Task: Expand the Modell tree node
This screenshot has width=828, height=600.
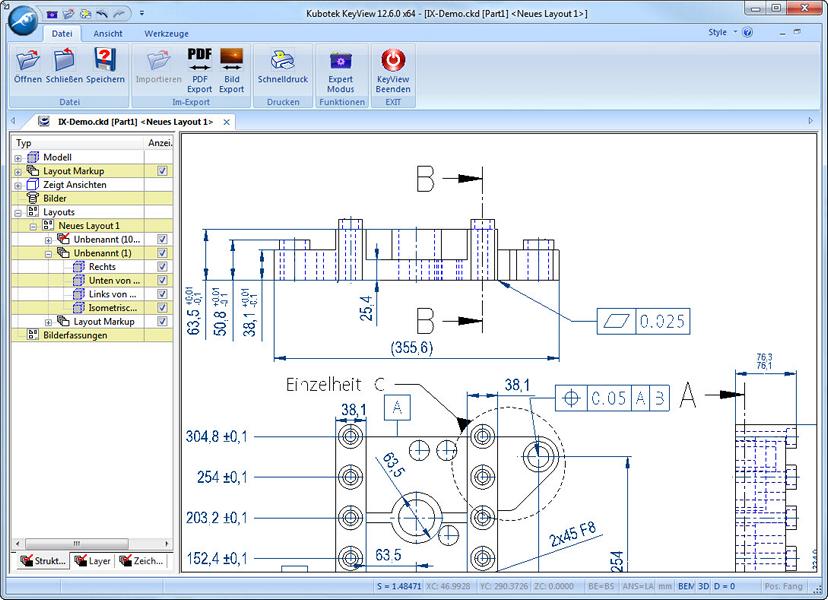Action: coord(18,158)
